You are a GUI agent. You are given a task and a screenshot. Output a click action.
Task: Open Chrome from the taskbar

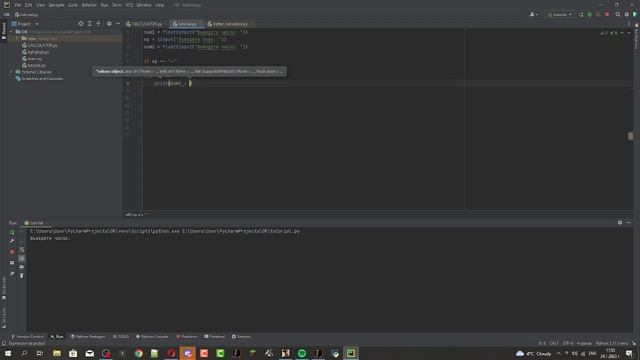(x=139, y=353)
